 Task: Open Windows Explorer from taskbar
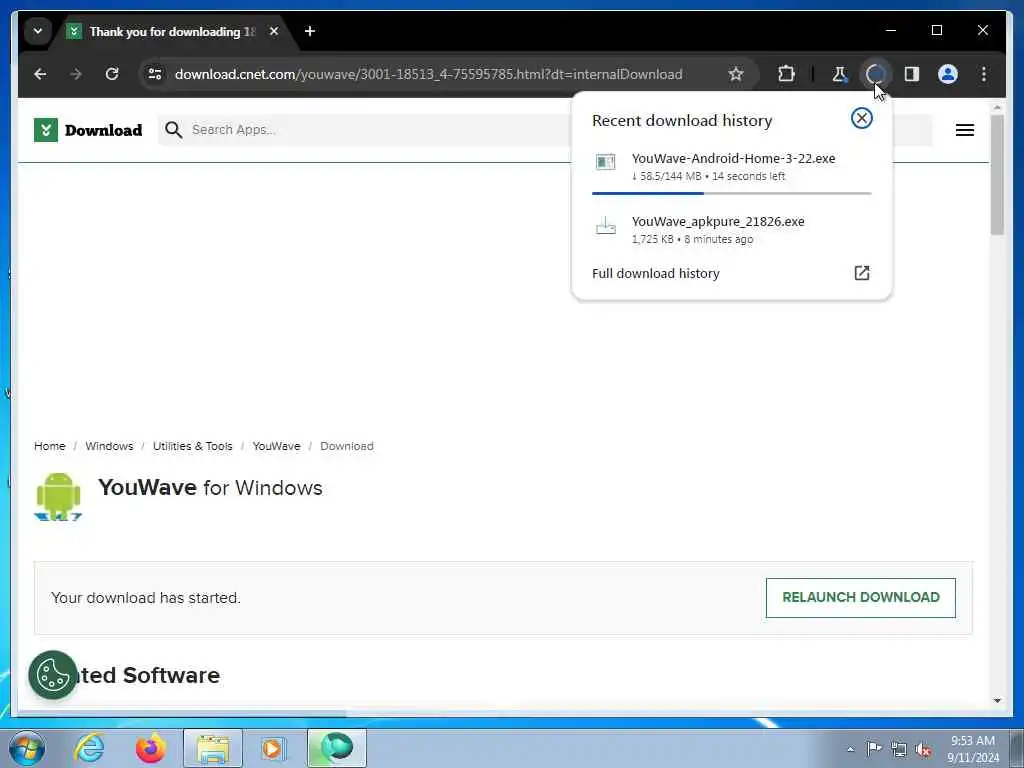(213, 748)
